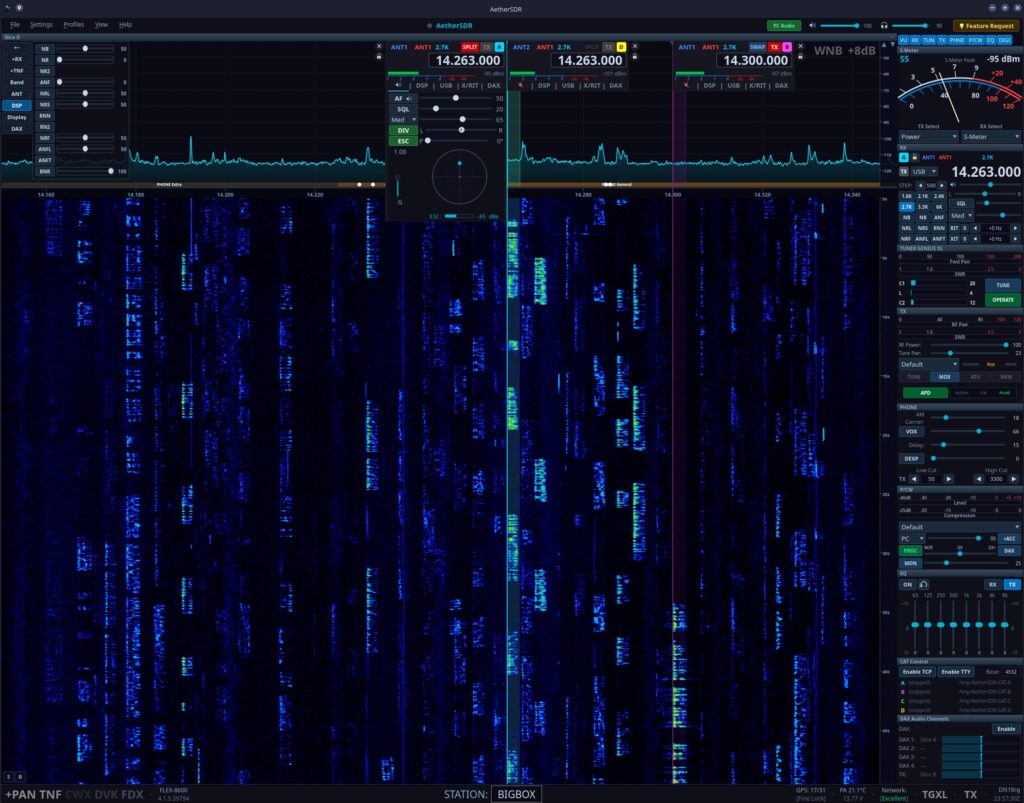The height and width of the screenshot is (803, 1024).
Task: Click the speaker volume icon in top bar
Action: click(x=812, y=25)
